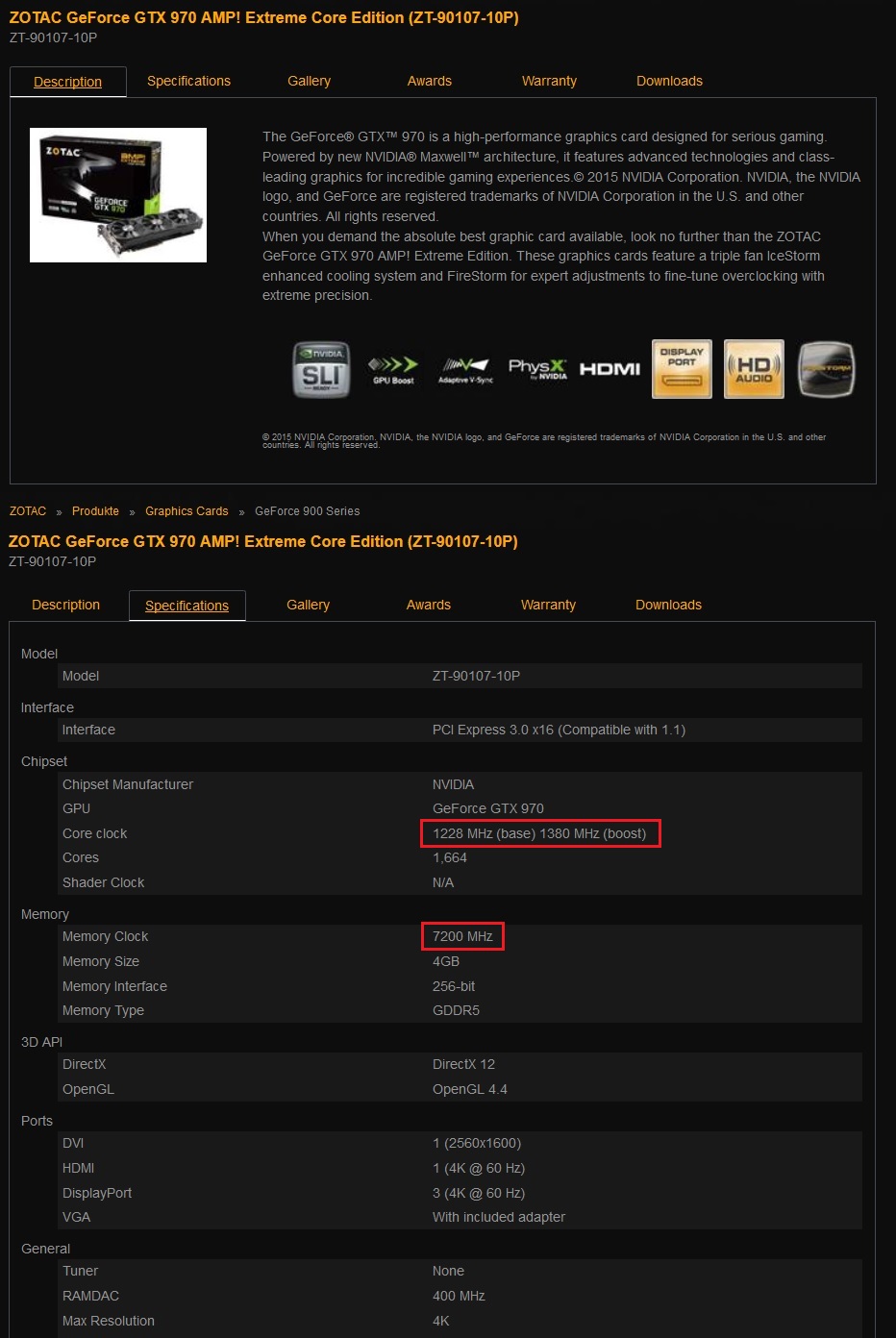
Task: Open the Graphics Cards breadcrumb link
Action: point(187,511)
